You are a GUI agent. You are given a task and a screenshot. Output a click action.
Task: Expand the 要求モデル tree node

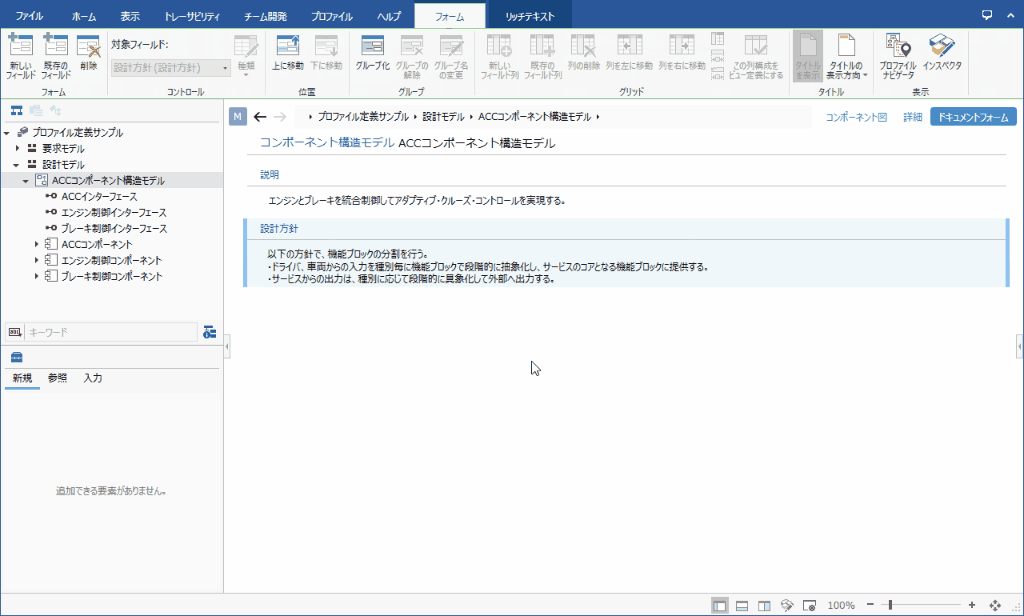17,148
